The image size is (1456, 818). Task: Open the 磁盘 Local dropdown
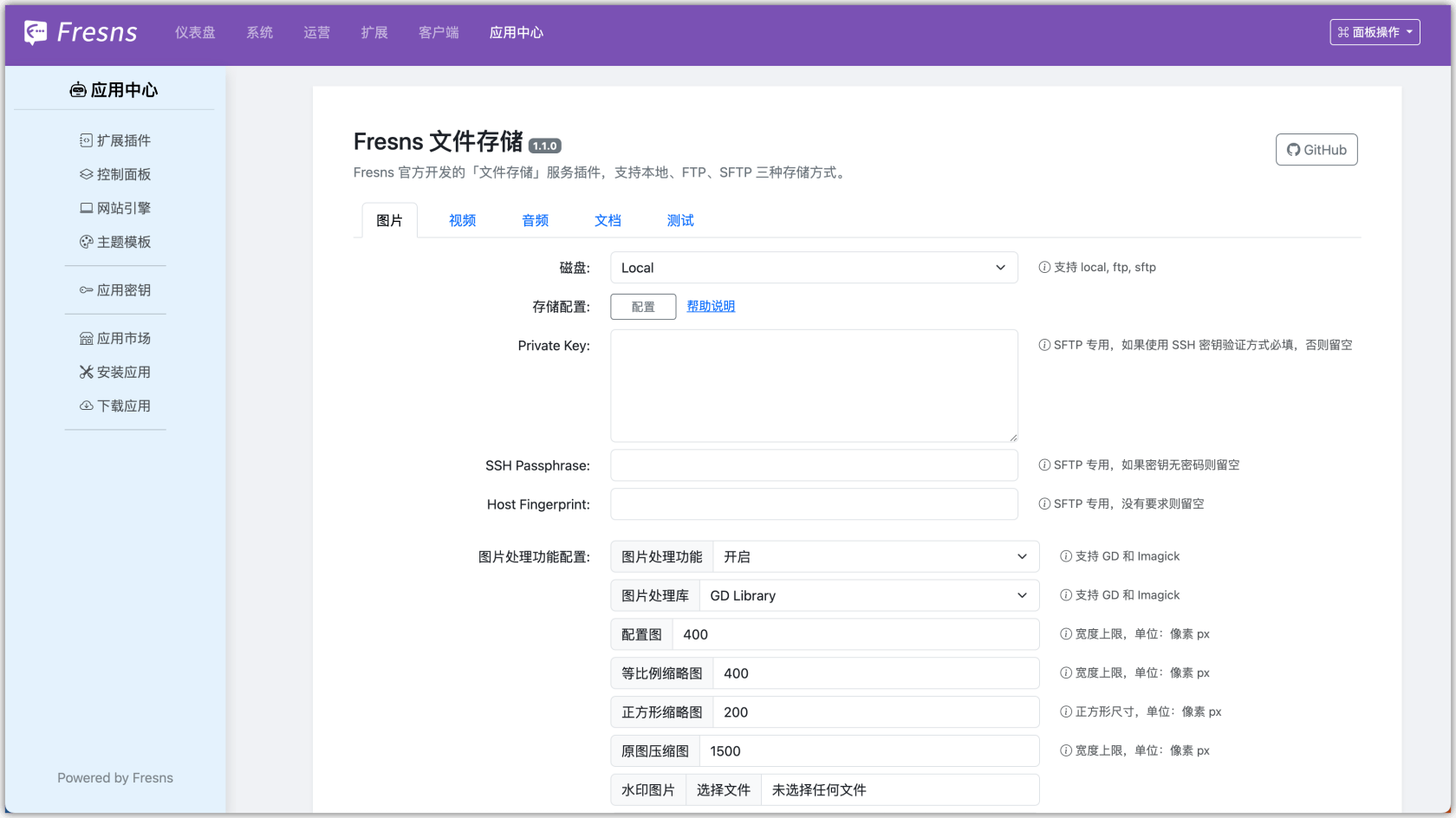814,268
